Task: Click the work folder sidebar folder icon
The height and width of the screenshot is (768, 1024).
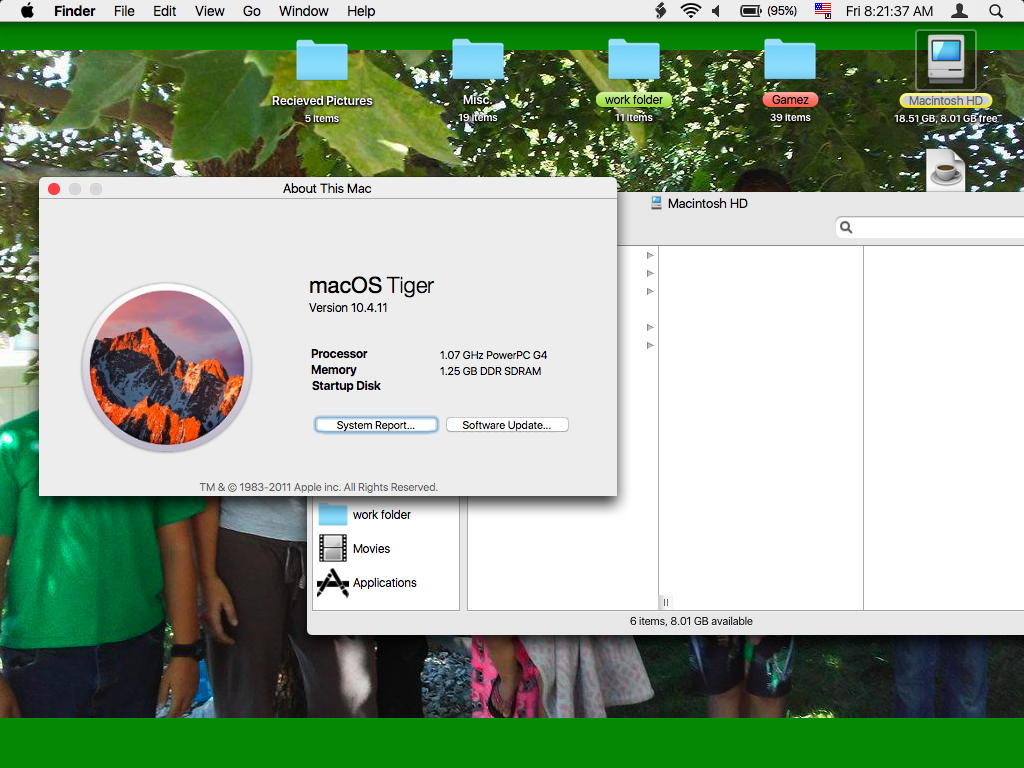Action: 332,515
